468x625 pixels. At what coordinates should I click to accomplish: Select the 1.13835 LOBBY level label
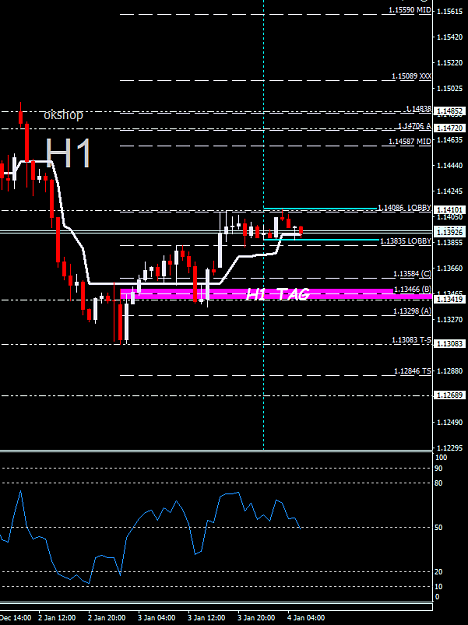[406, 242]
